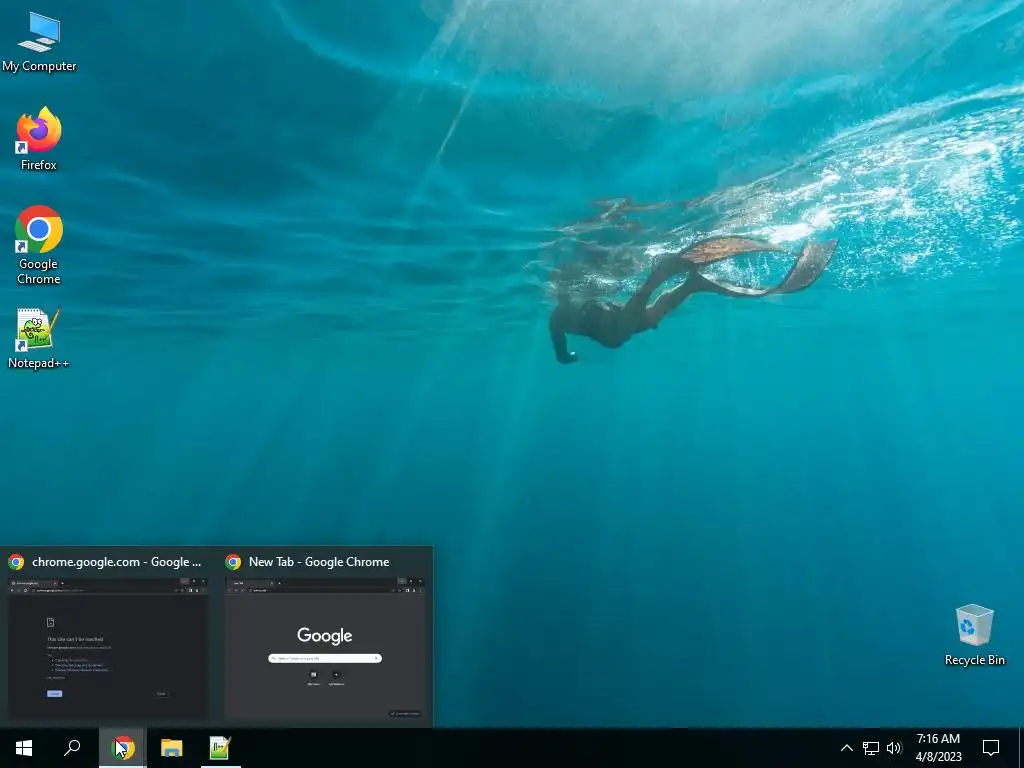This screenshot has width=1024, height=768.
Task: Select the Notepad++ desktop shortcut
Action: click(39, 338)
